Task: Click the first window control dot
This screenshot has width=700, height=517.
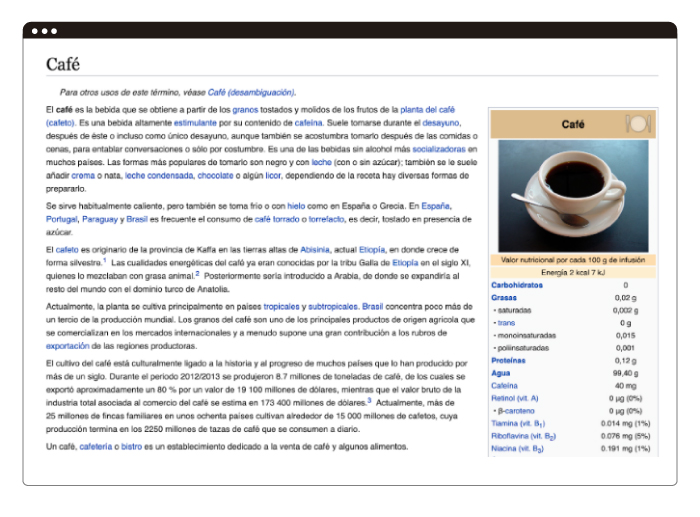Action: pos(35,31)
